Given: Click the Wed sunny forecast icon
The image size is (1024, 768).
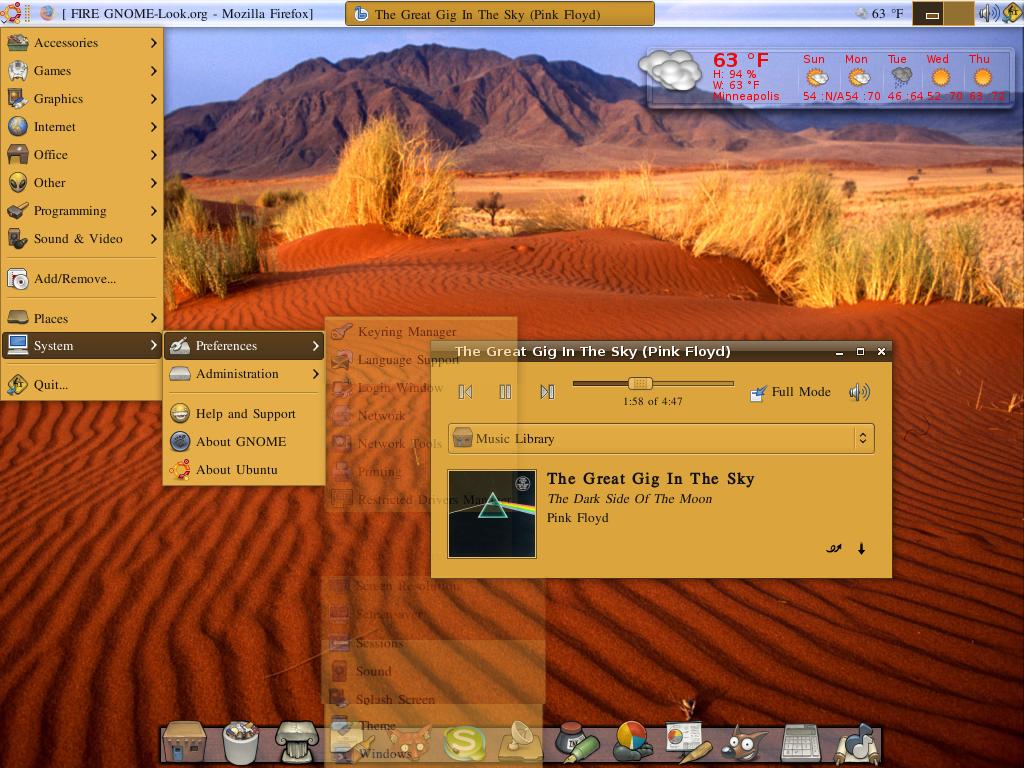Looking at the screenshot, I should point(940,78).
